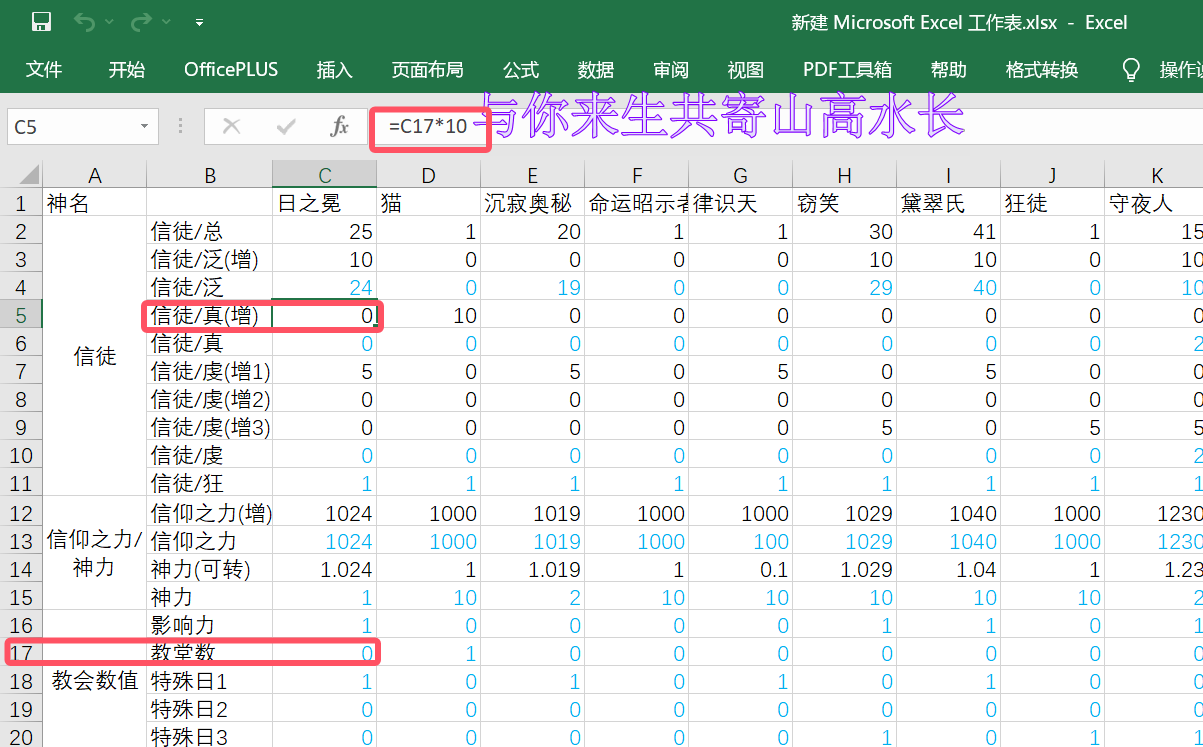Viewport: 1203px width, 747px height.
Task: Switch to the 公式 ribbon tab
Action: [521, 69]
